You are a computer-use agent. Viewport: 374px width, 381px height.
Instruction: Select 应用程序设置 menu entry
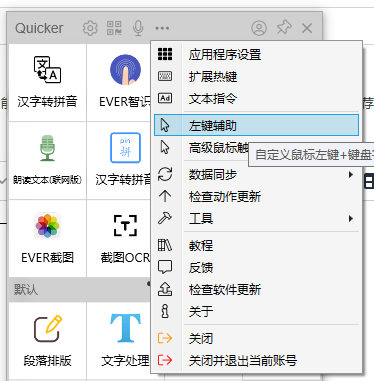tap(256, 54)
